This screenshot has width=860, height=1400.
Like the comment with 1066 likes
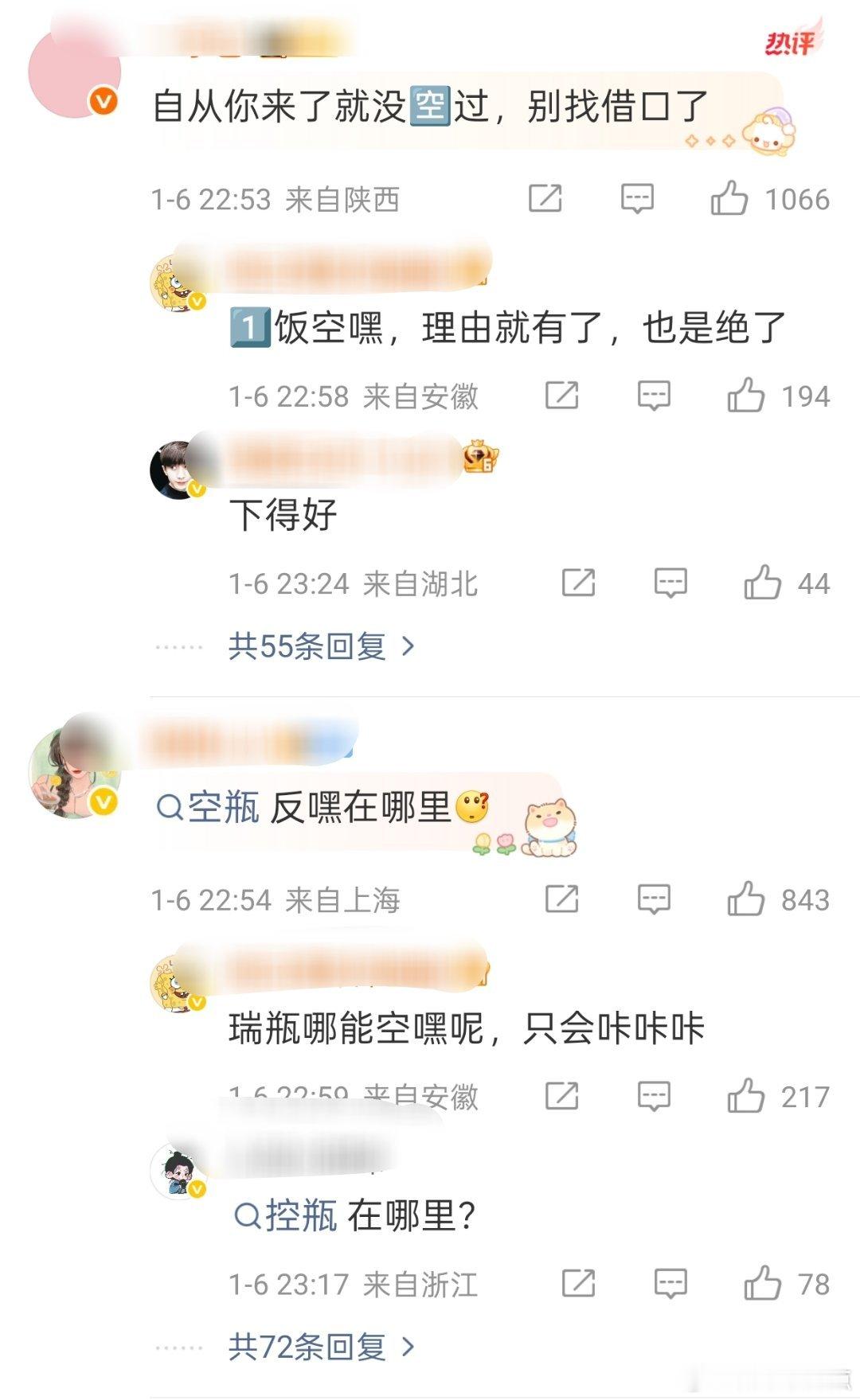click(729, 199)
